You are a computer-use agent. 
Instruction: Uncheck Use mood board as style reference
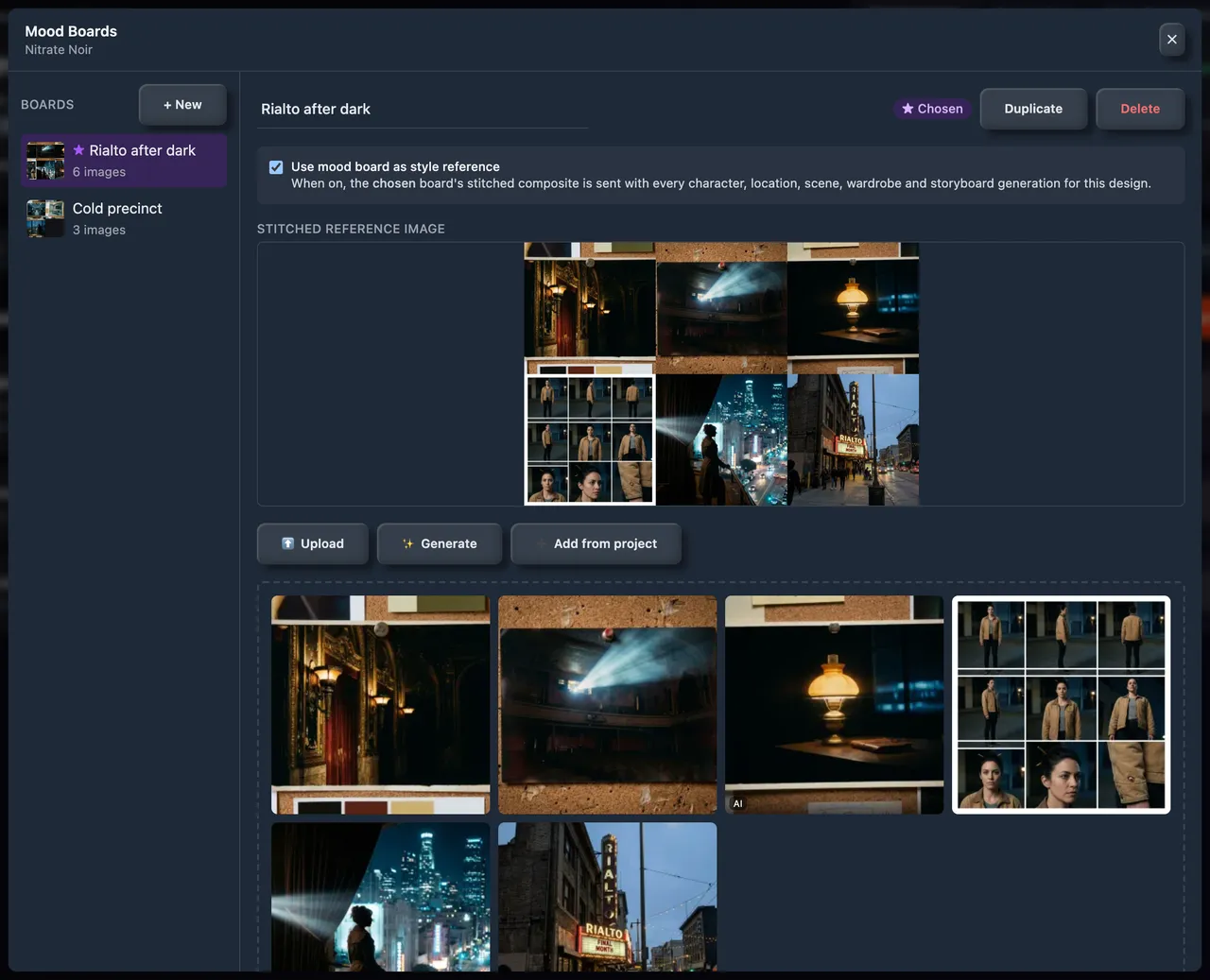point(276,167)
